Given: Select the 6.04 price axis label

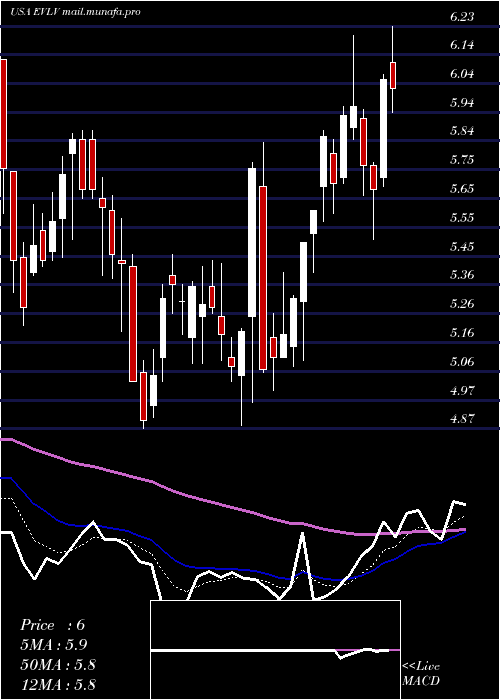Looking at the screenshot, I should coord(462,74).
